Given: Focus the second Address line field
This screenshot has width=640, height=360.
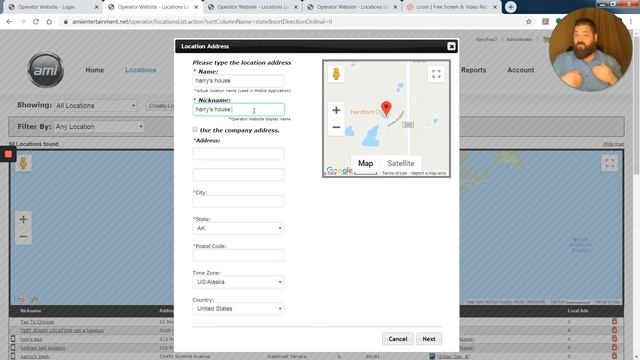Looking at the screenshot, I should (238, 175).
